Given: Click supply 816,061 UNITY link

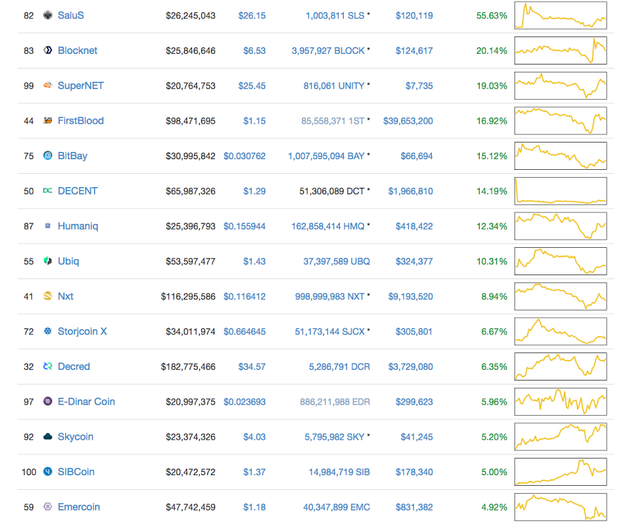Looking at the screenshot, I should pos(334,86).
